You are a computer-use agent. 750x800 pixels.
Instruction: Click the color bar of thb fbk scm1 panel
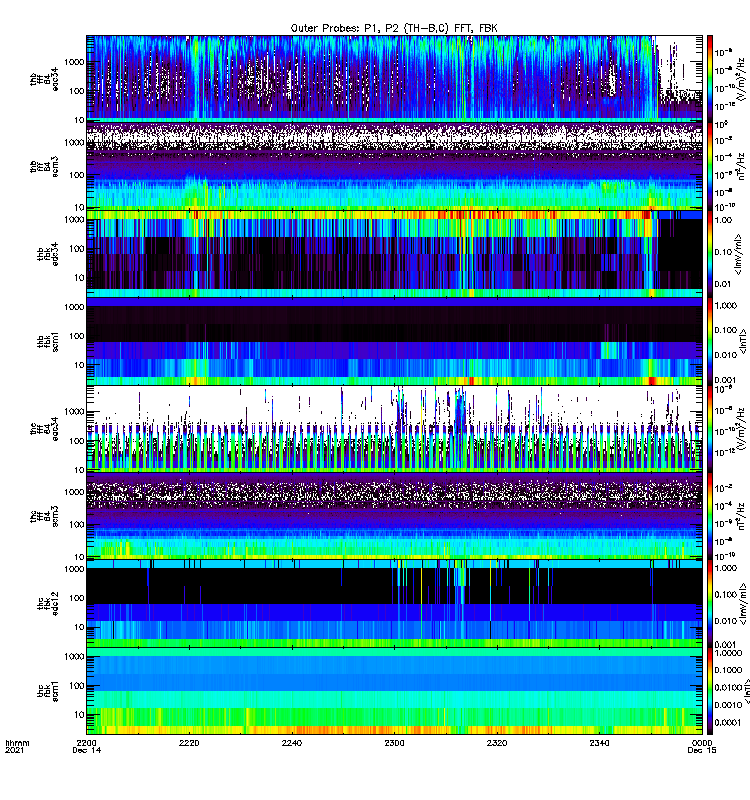pos(710,341)
